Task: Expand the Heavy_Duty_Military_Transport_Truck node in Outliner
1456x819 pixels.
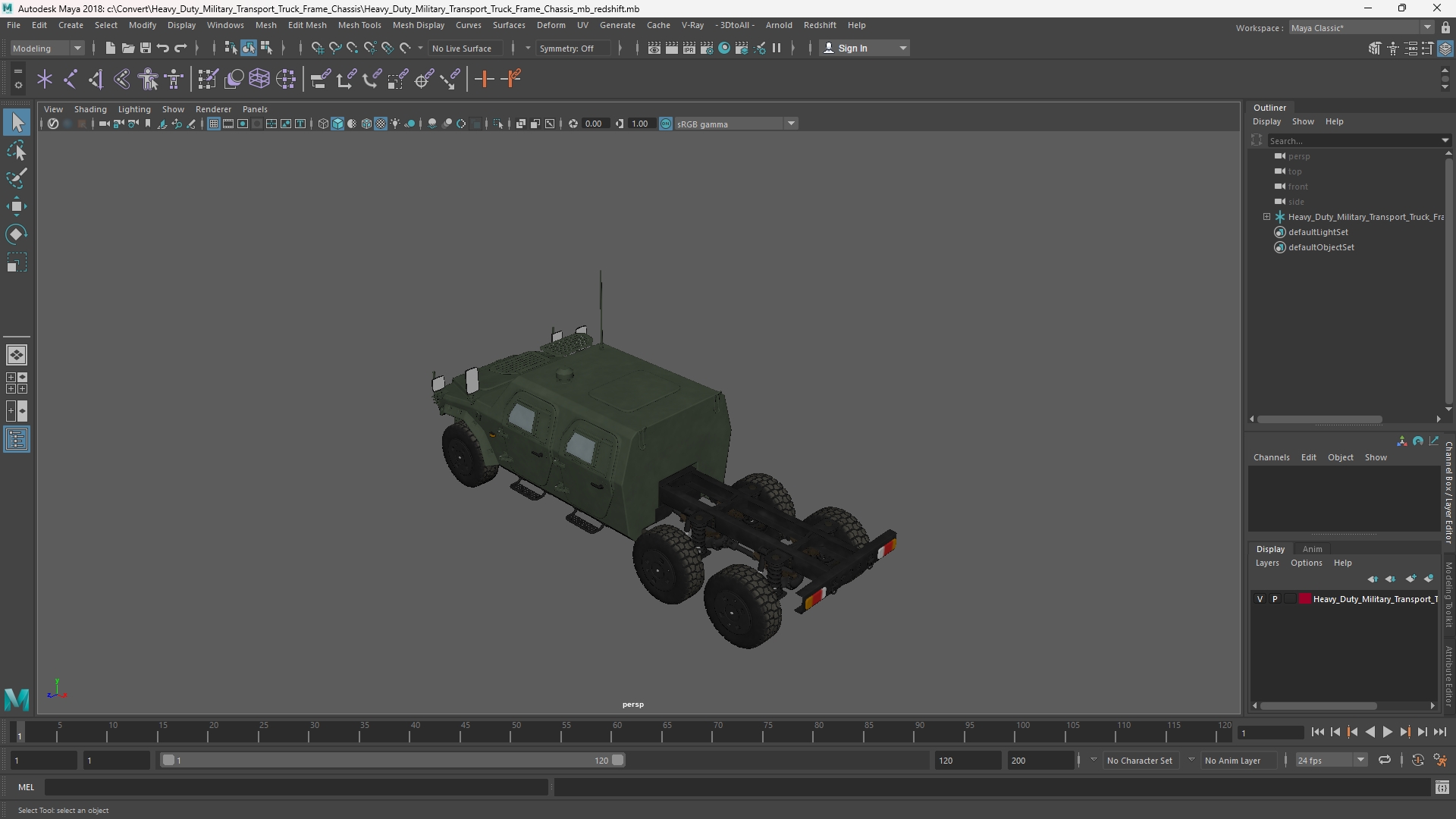Action: tap(1266, 217)
